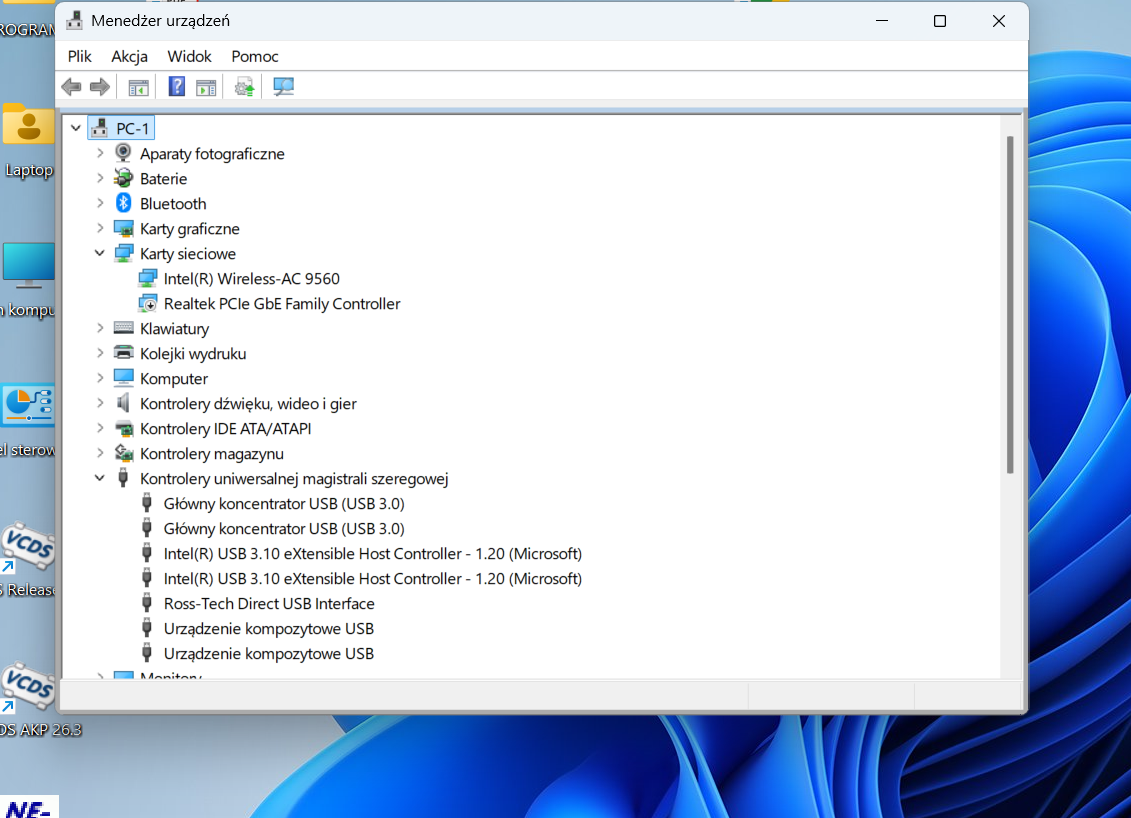The width and height of the screenshot is (1131, 818).
Task: Click the Klawiatury keyboard icon
Action: coord(123,328)
